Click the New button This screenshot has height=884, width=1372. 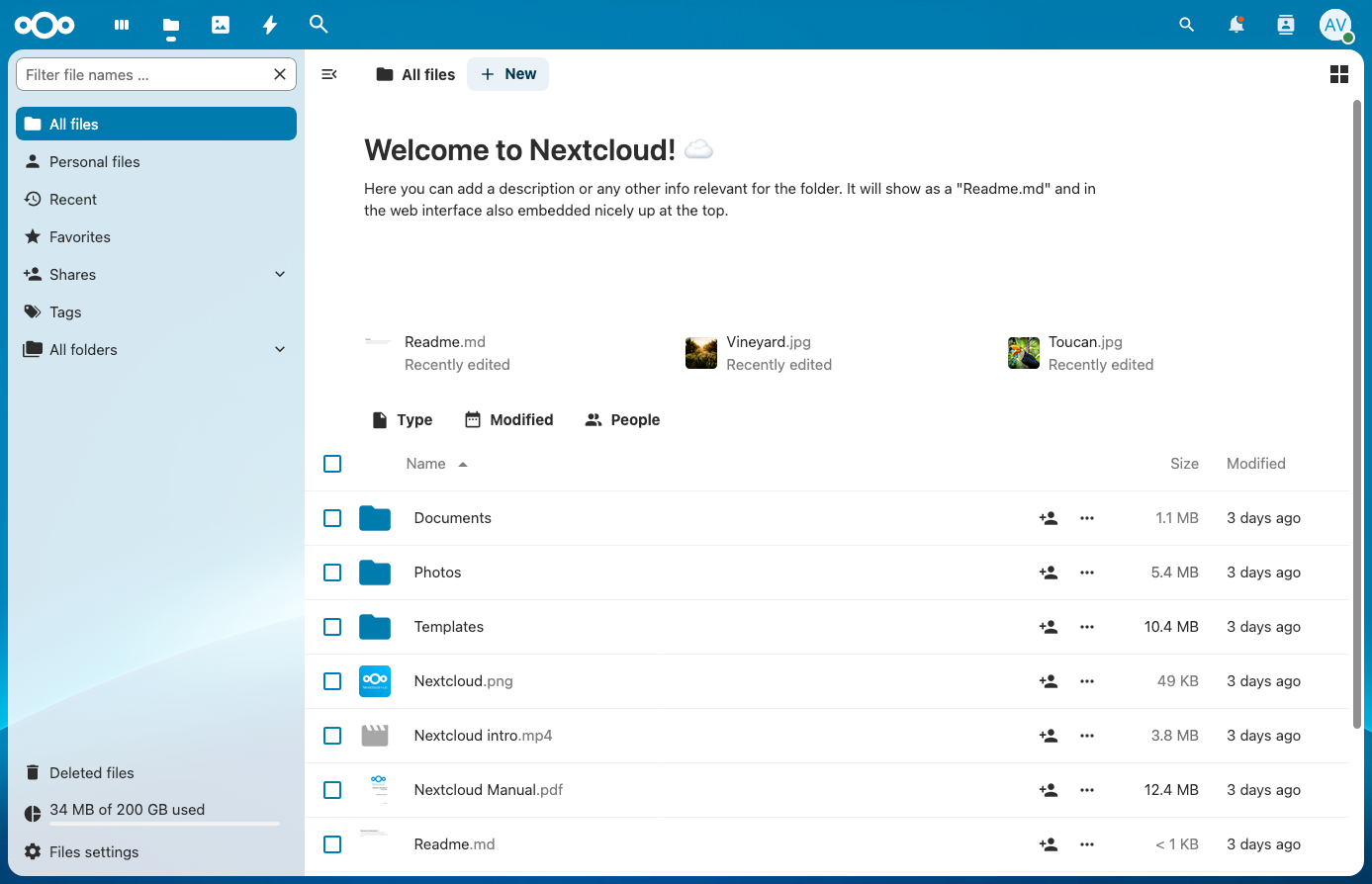pos(507,74)
